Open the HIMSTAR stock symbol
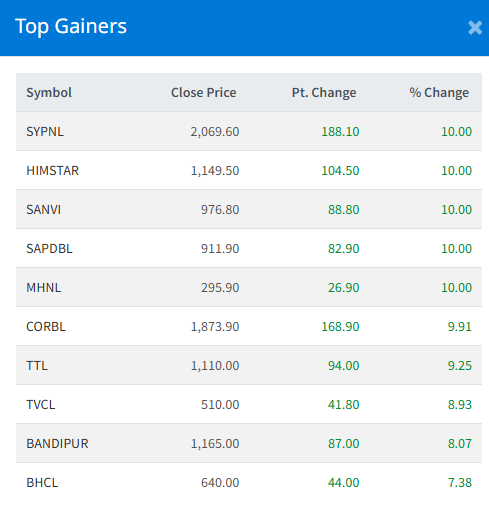 (x=53, y=170)
